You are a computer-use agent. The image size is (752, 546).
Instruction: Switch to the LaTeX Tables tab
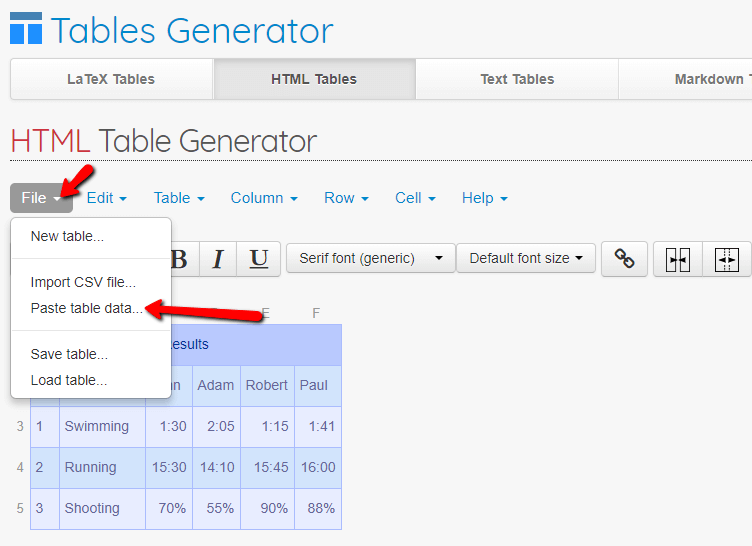(x=111, y=79)
